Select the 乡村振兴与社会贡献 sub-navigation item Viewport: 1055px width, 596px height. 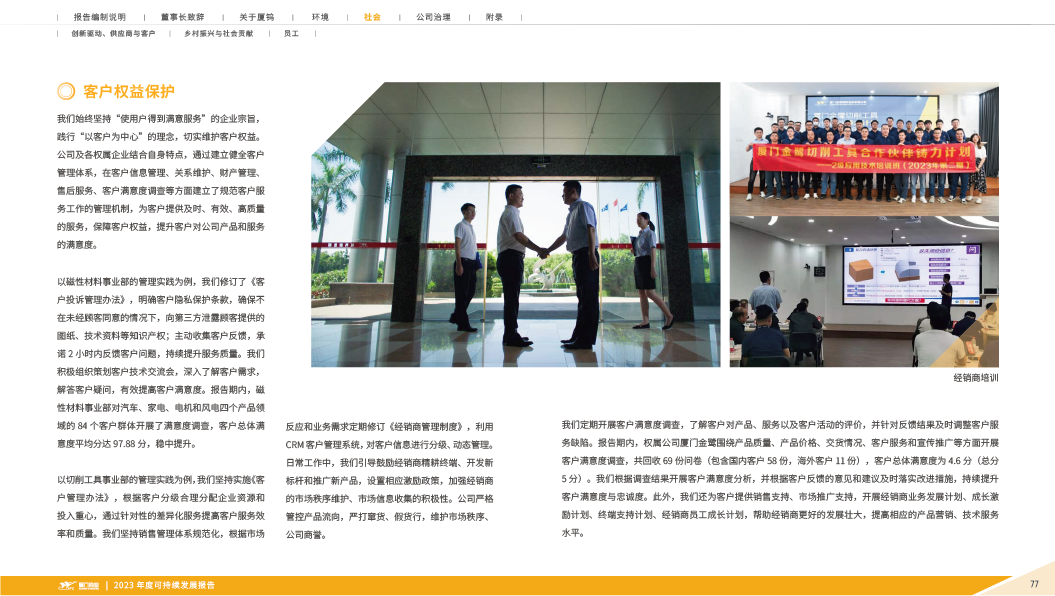point(213,34)
